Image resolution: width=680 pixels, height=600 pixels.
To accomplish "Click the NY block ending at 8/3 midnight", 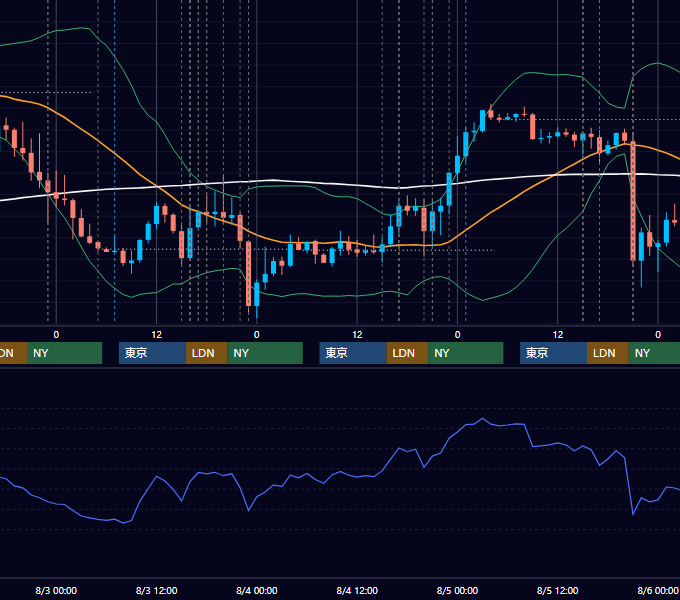I will pos(64,353).
